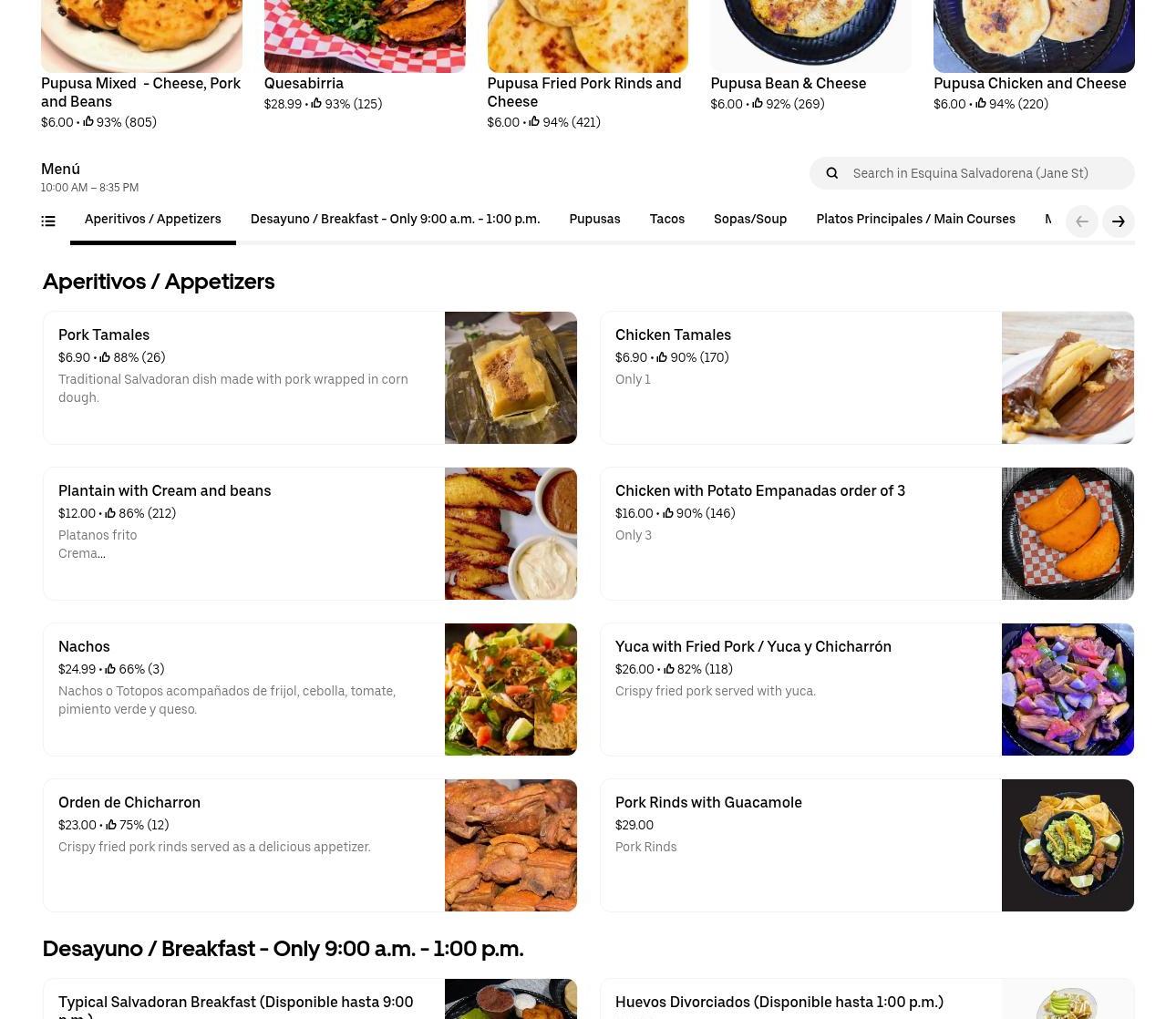This screenshot has width=1176, height=1019.
Task: Select Plantain with Cream and beans
Action: pyautogui.click(x=310, y=534)
